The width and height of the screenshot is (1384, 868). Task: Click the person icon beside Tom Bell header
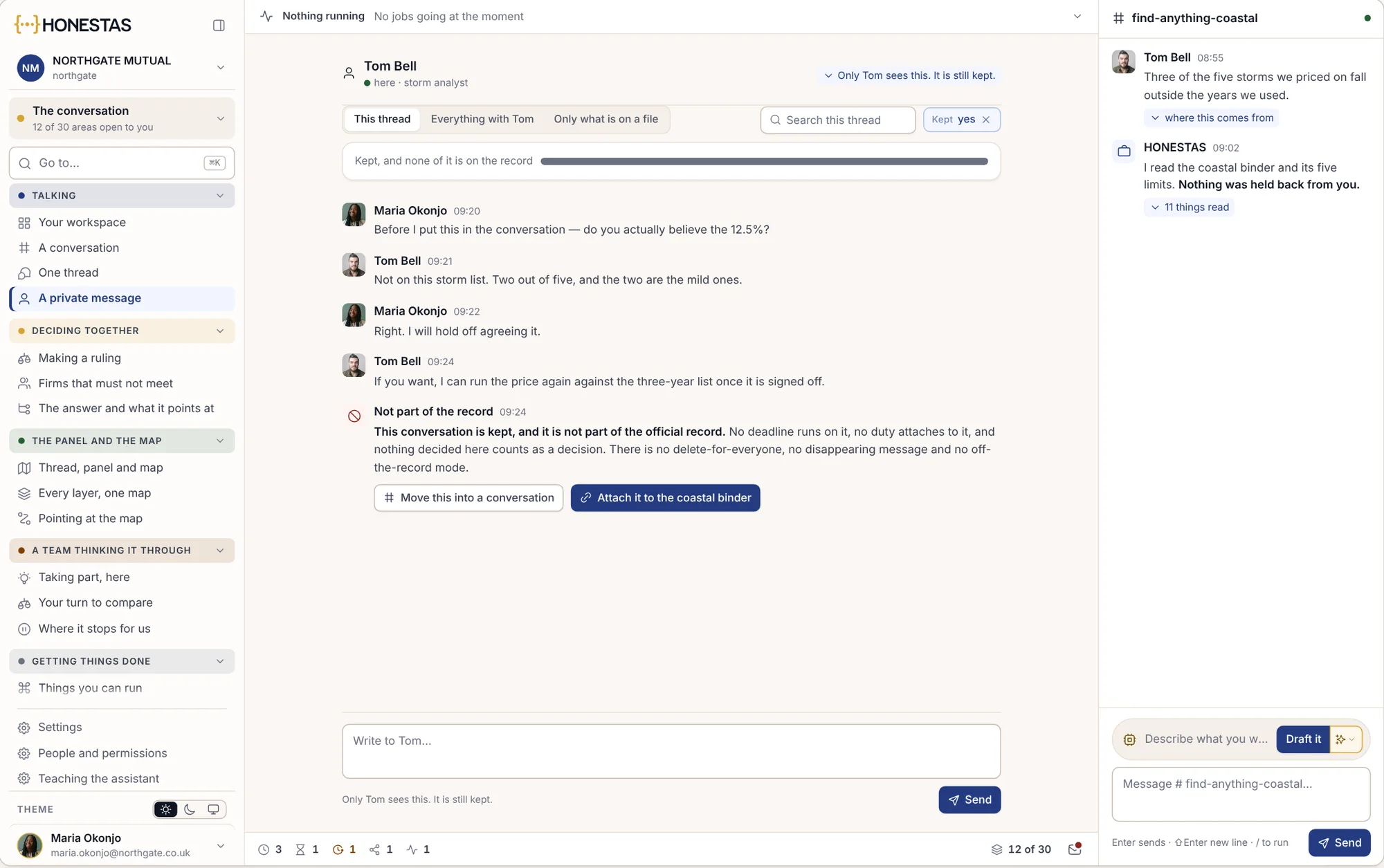[349, 73]
